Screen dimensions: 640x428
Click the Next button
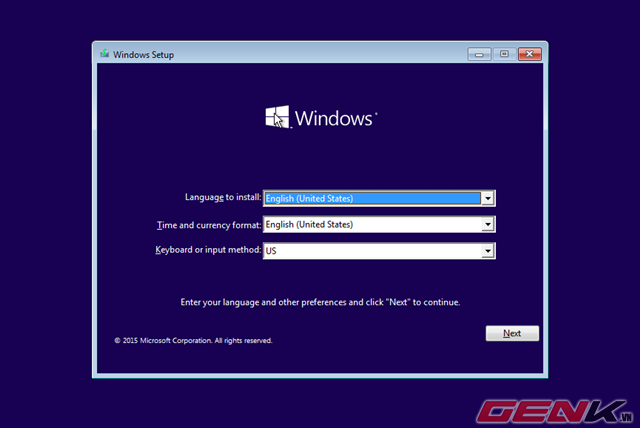tap(512, 333)
